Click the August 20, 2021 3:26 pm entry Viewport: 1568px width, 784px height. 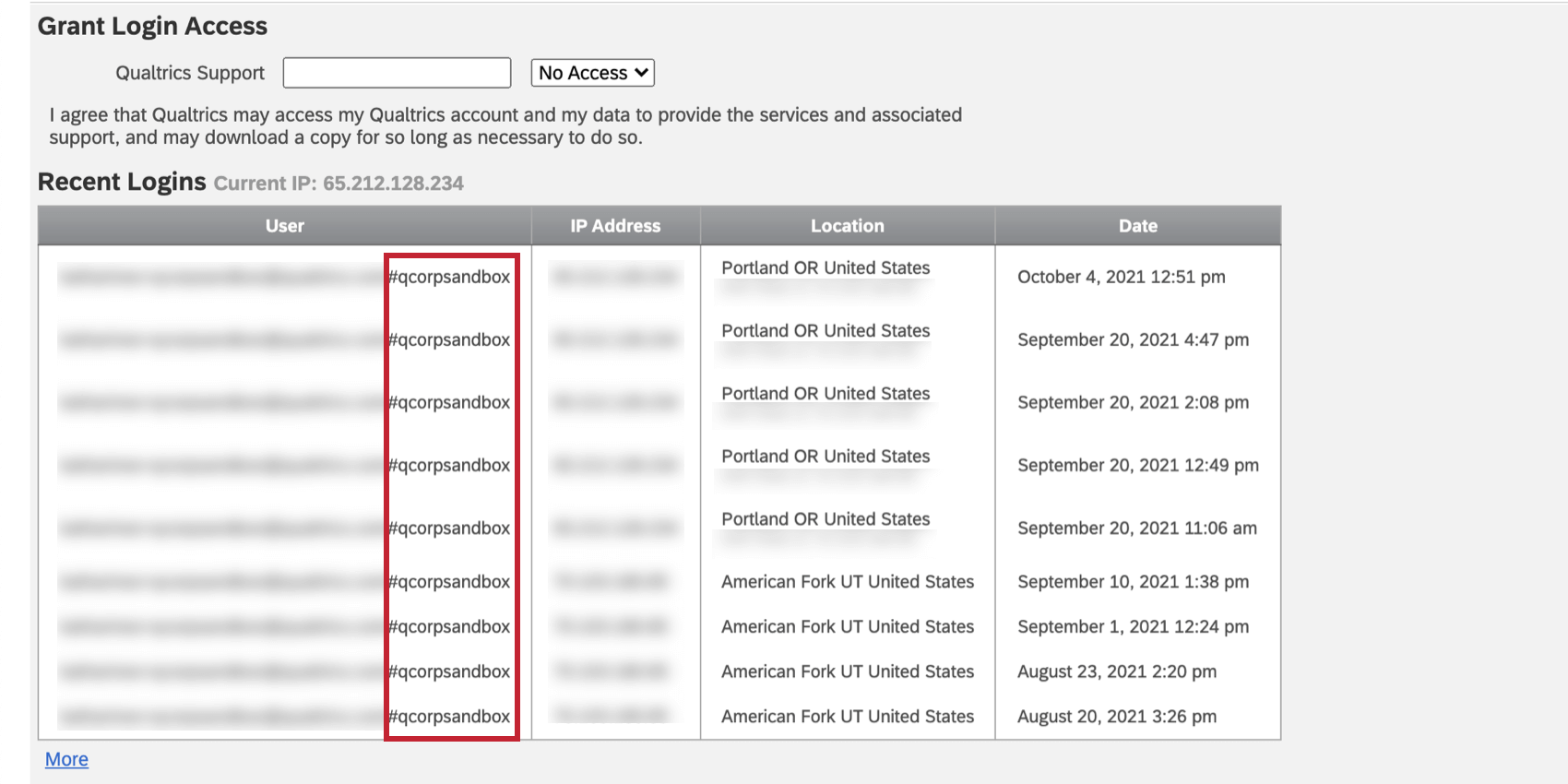tap(1116, 717)
